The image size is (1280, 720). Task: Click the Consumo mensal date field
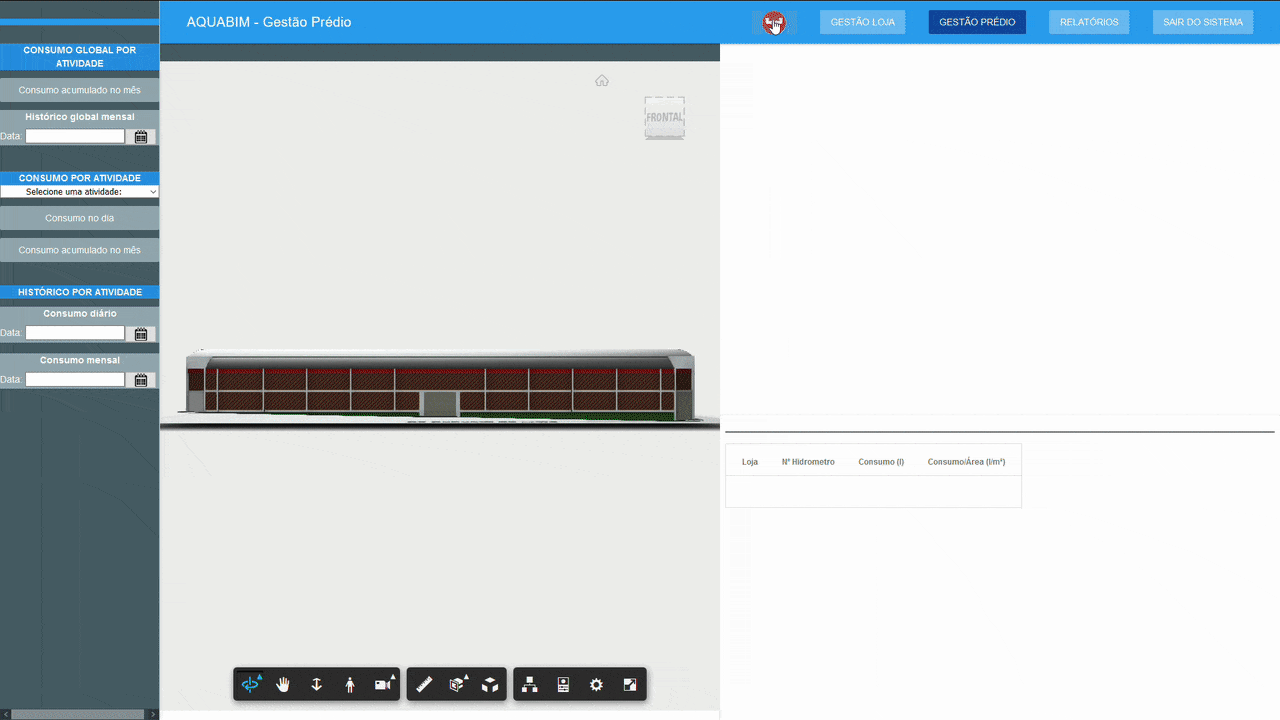tap(75, 380)
